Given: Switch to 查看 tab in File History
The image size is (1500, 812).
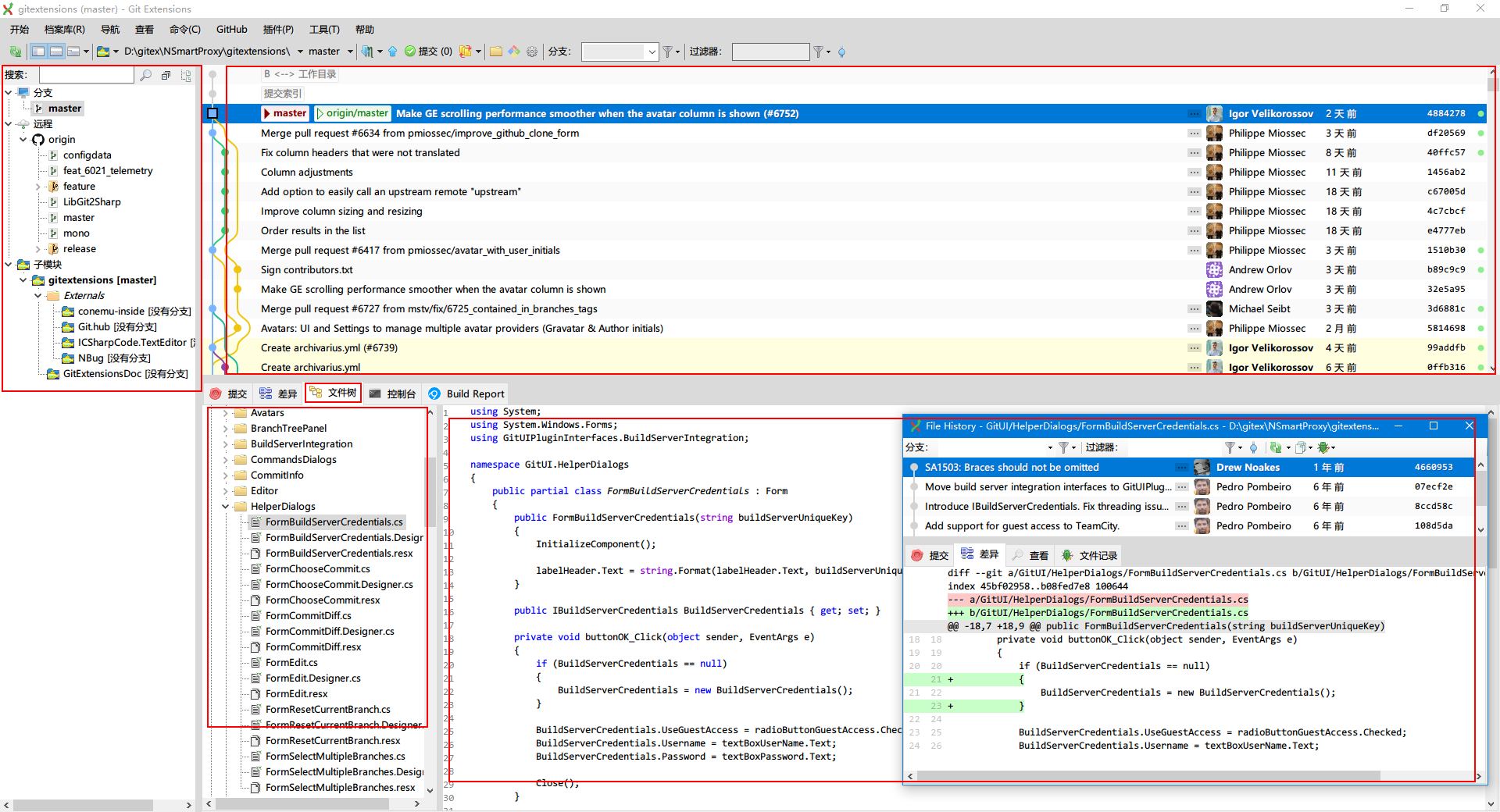Looking at the screenshot, I should click(x=1030, y=555).
